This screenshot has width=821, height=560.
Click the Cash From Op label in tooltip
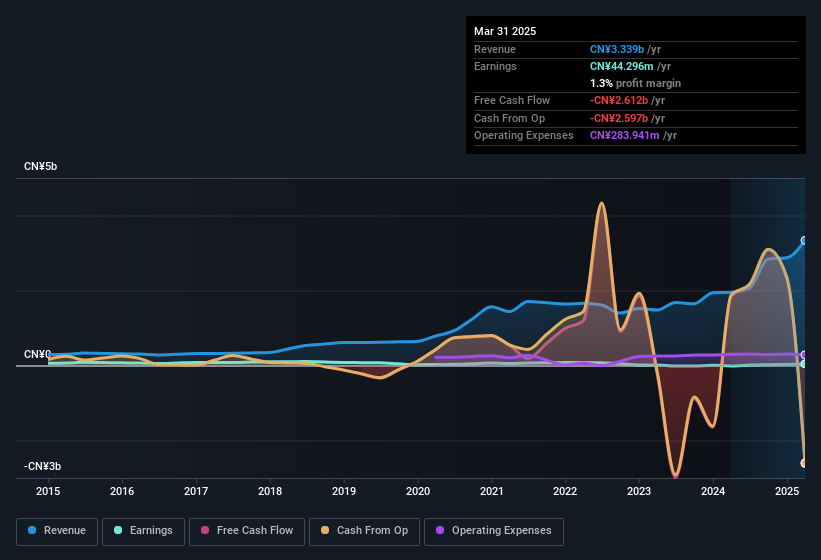point(509,118)
